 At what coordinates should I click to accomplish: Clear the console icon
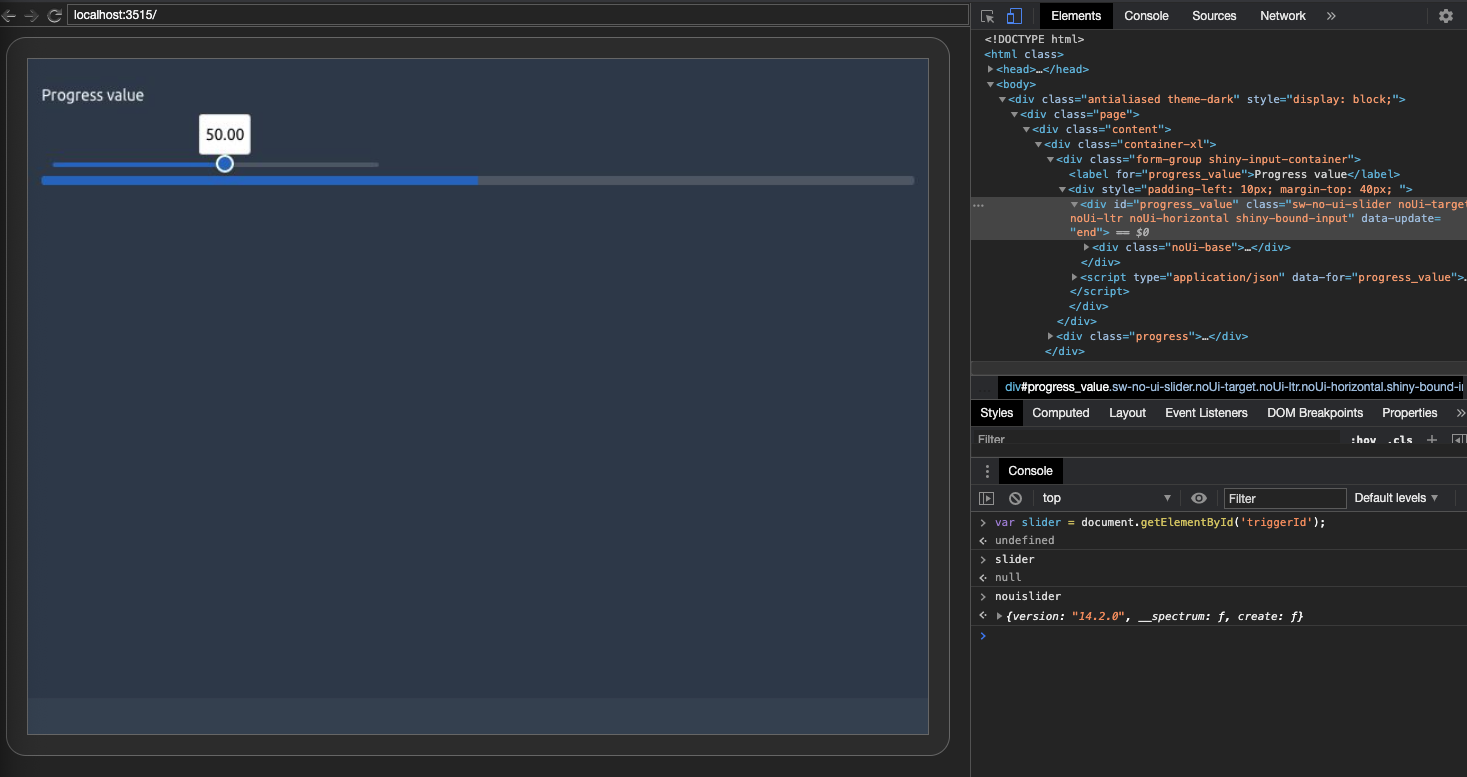pos(1015,498)
